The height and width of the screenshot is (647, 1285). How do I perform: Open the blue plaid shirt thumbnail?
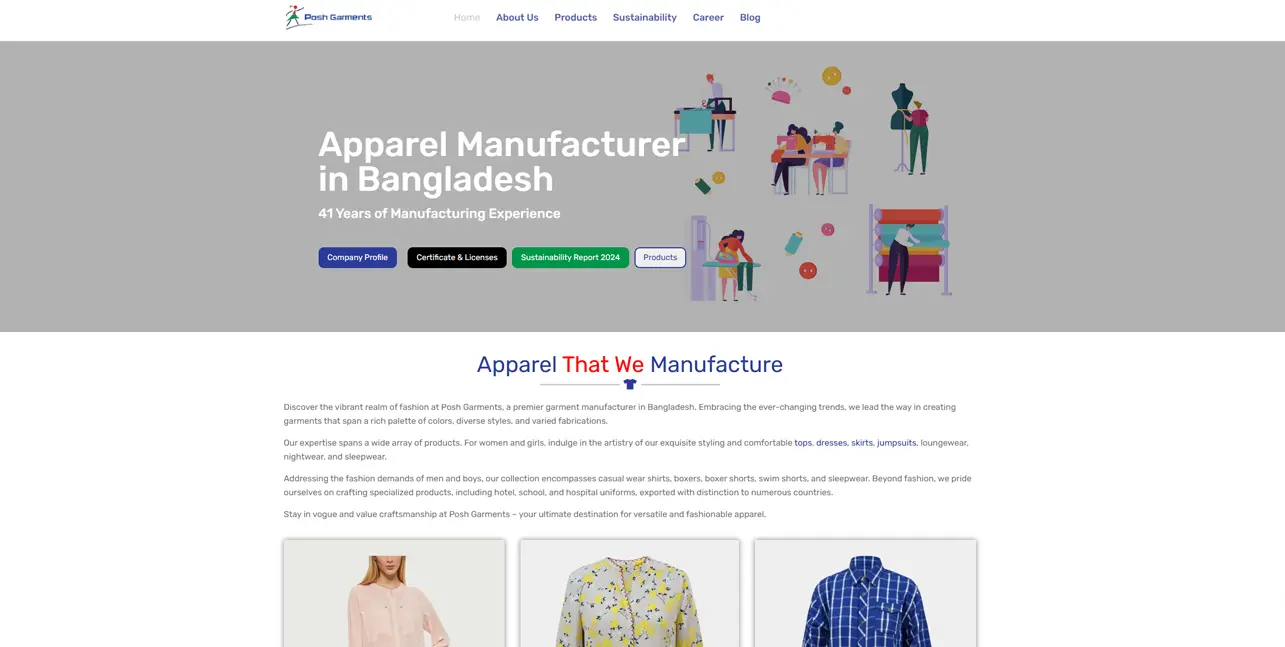click(866, 594)
